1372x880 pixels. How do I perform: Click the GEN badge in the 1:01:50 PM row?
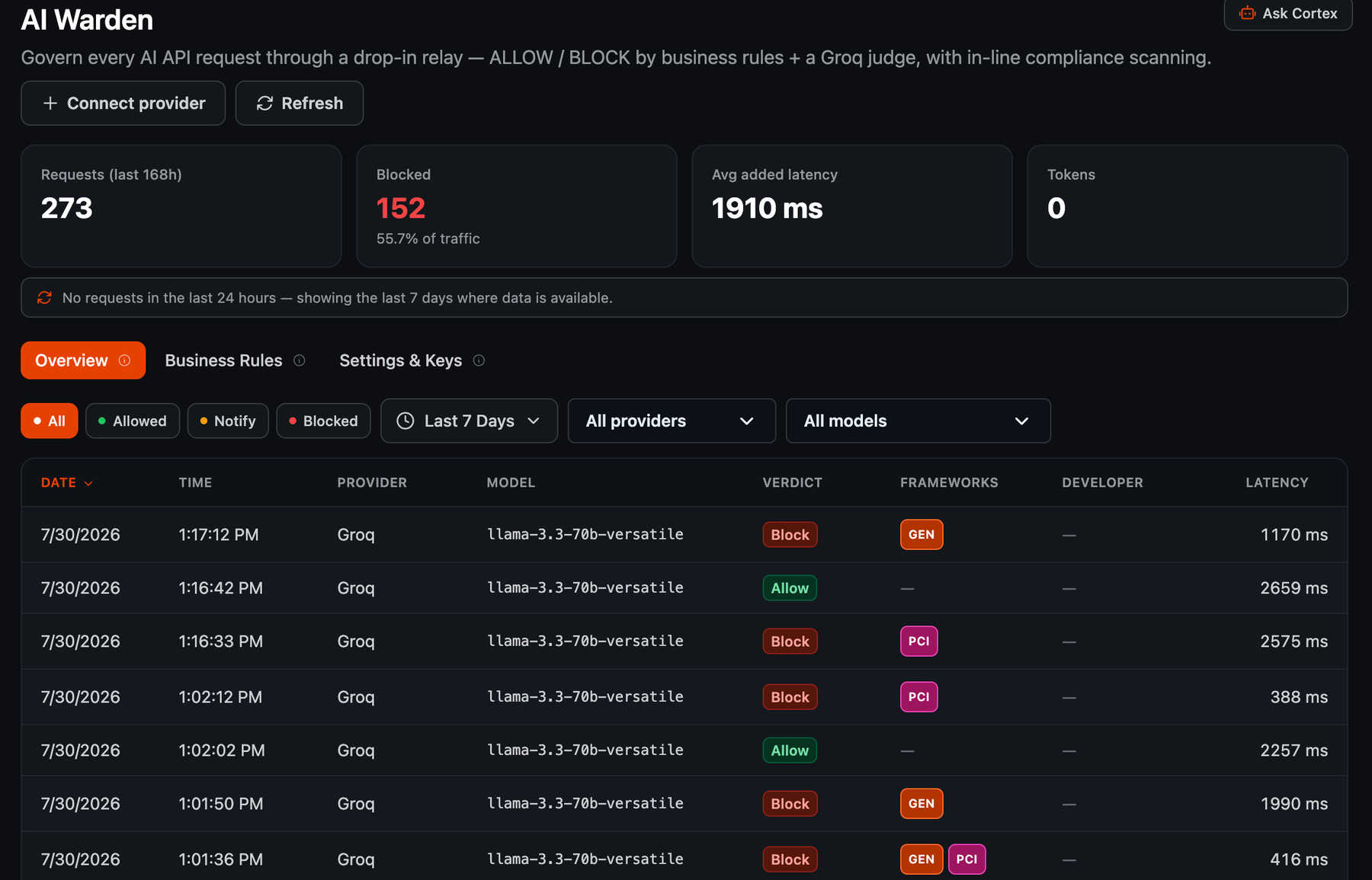(x=922, y=803)
